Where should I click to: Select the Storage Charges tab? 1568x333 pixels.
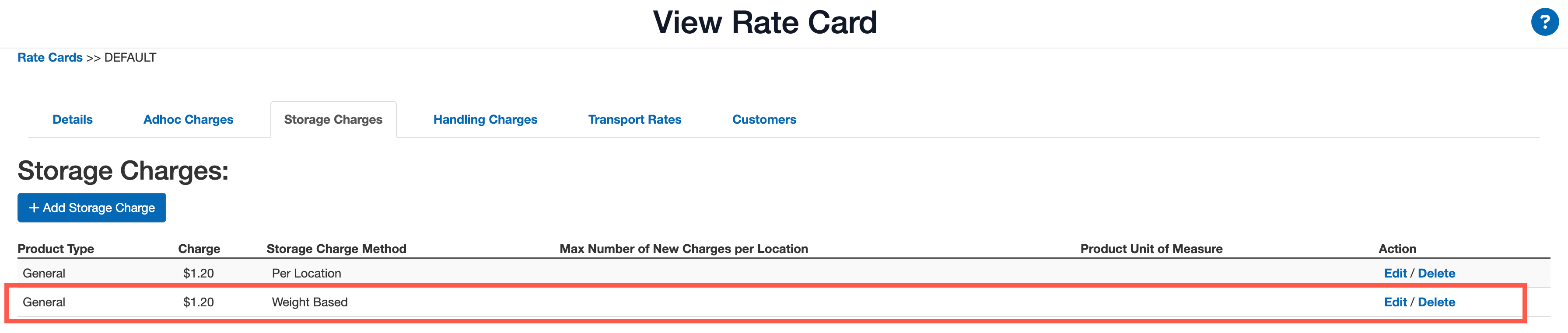(333, 119)
